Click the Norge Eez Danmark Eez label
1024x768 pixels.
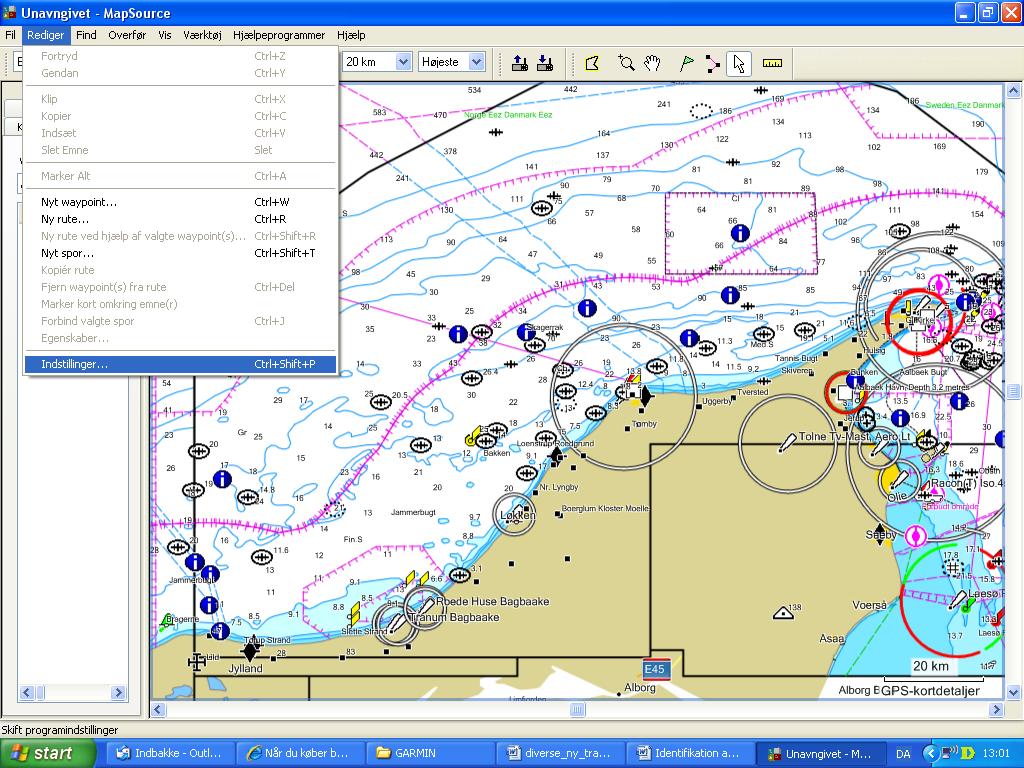pos(508,115)
